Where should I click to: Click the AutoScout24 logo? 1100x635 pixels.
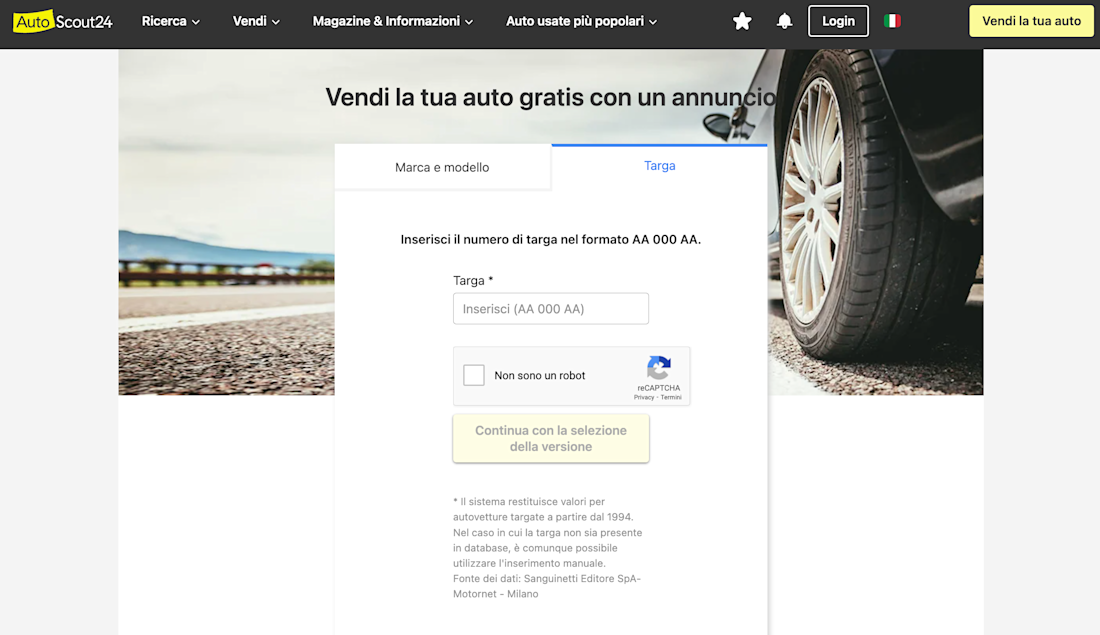coord(63,21)
